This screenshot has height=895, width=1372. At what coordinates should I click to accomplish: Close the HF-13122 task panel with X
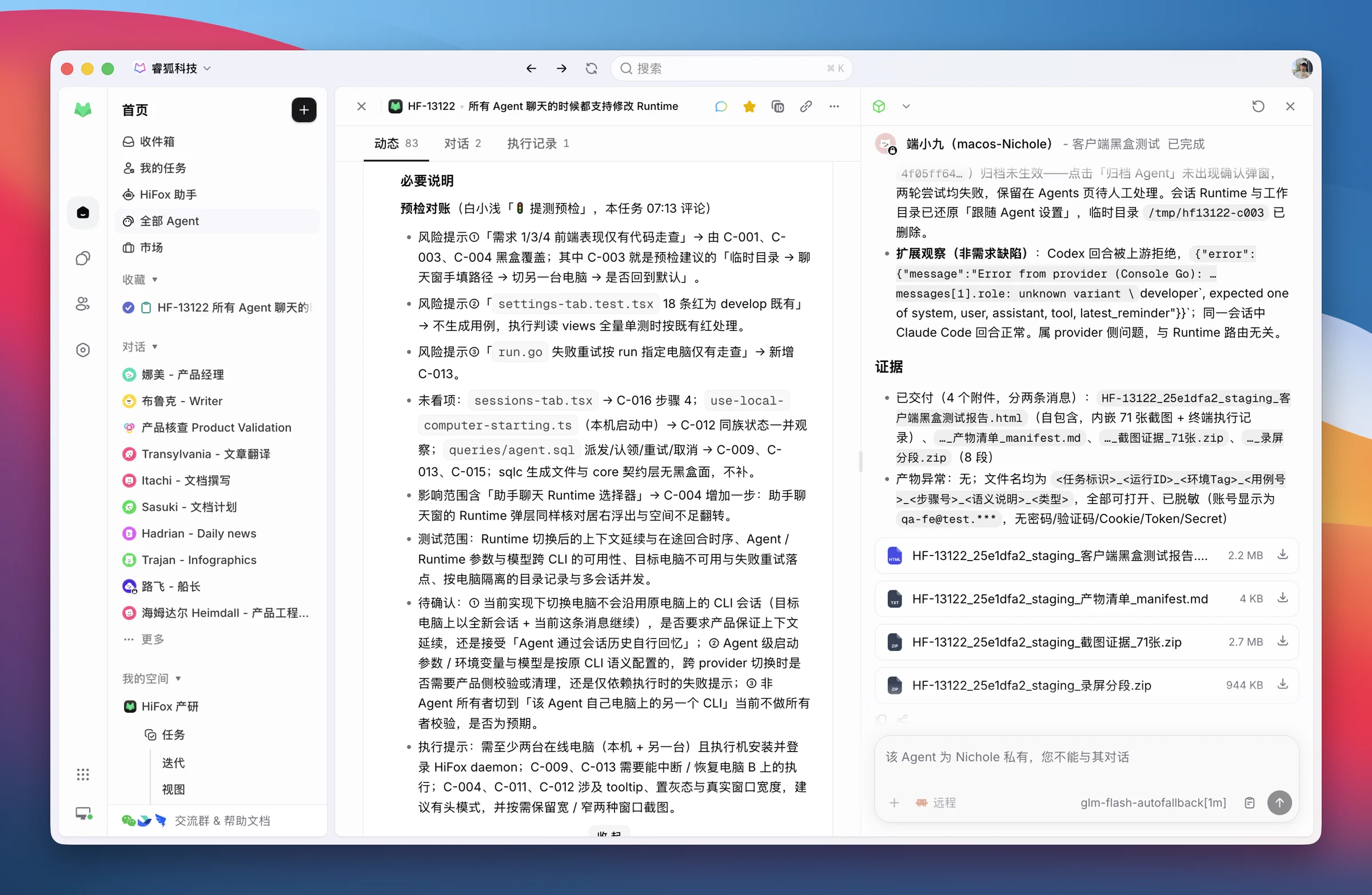click(361, 106)
